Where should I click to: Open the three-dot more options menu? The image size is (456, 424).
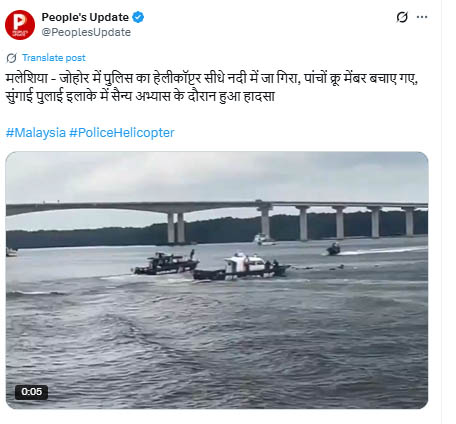(x=422, y=17)
